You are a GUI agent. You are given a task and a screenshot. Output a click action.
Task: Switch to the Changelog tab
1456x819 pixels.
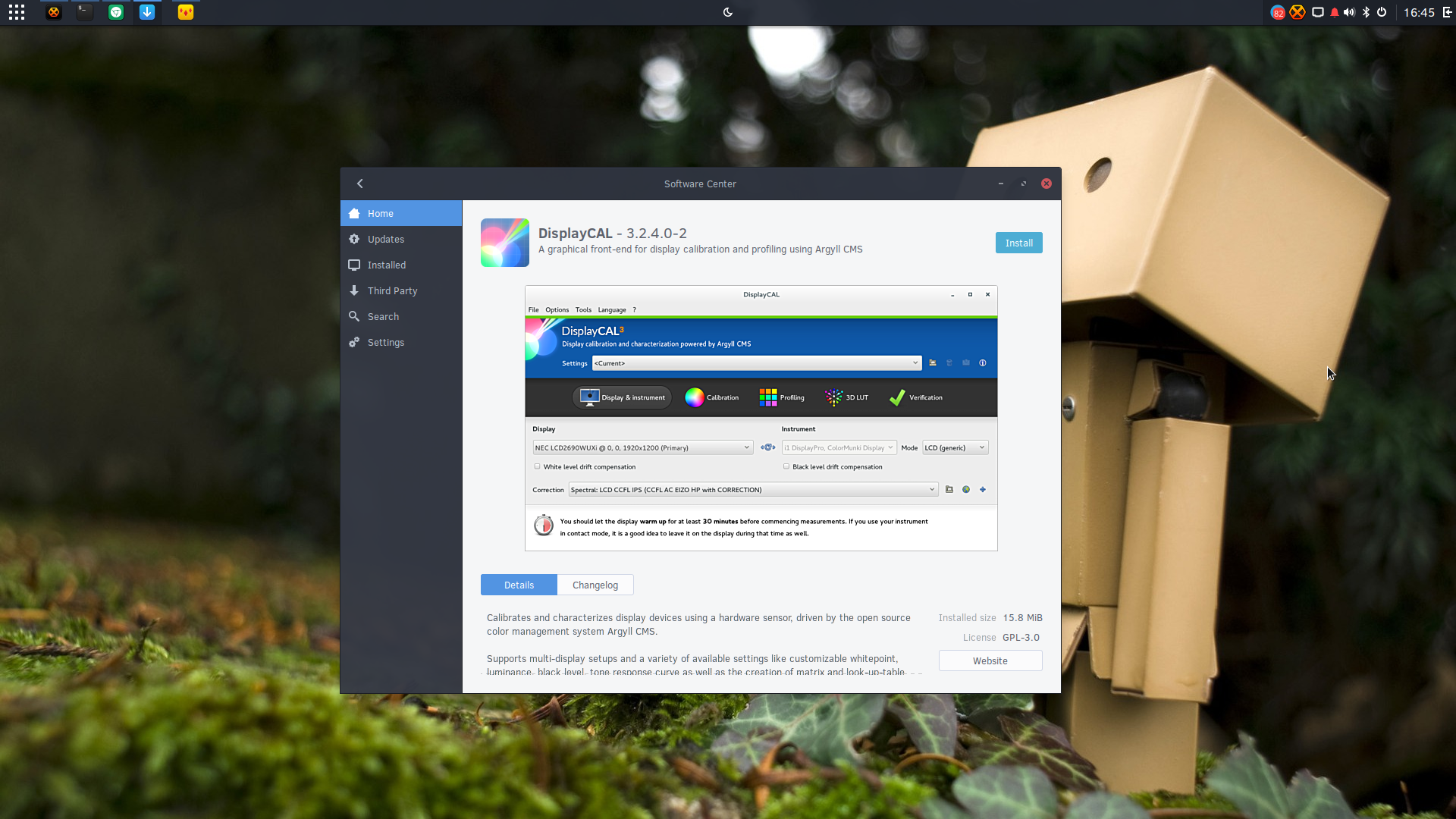(x=595, y=585)
